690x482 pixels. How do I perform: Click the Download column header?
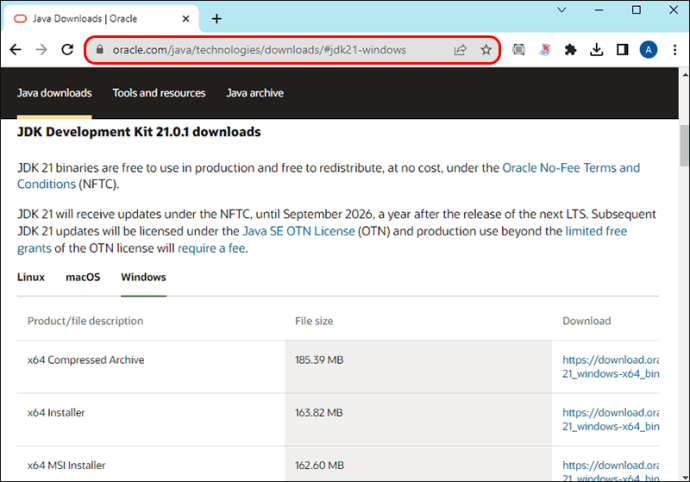point(587,321)
